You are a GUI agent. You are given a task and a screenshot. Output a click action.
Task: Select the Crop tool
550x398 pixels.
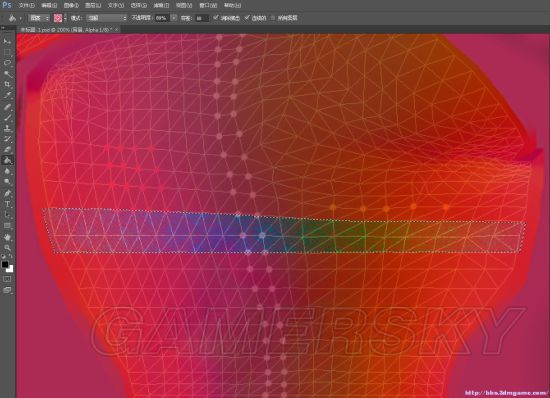(x=7, y=85)
